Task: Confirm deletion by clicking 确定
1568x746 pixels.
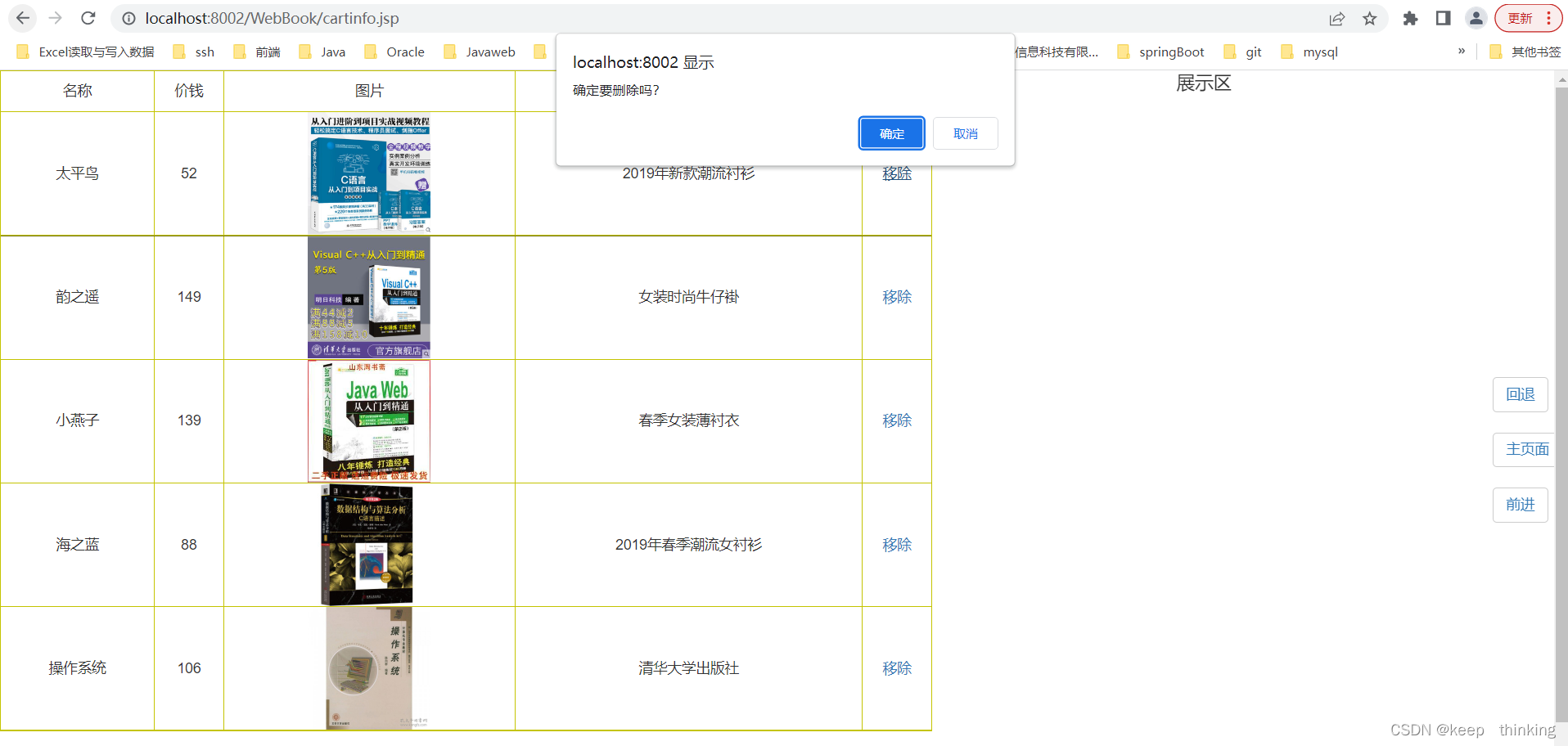Action: 891,133
